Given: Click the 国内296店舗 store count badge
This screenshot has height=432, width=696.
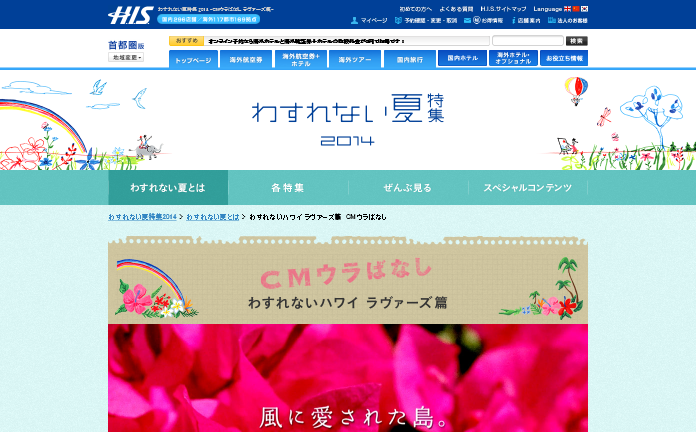Looking at the screenshot, I should [x=208, y=19].
